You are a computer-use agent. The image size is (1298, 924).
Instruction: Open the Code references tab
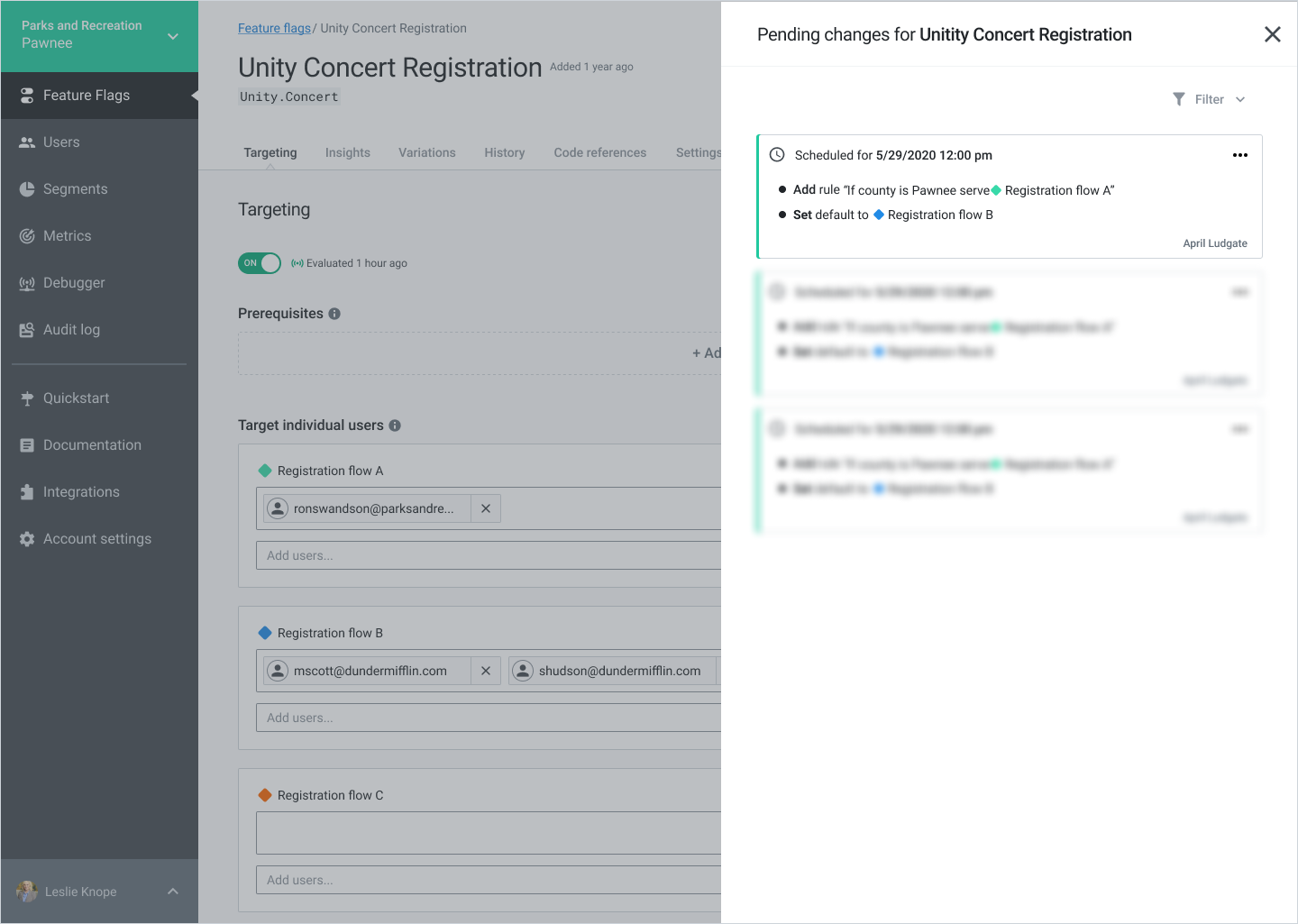pos(600,153)
